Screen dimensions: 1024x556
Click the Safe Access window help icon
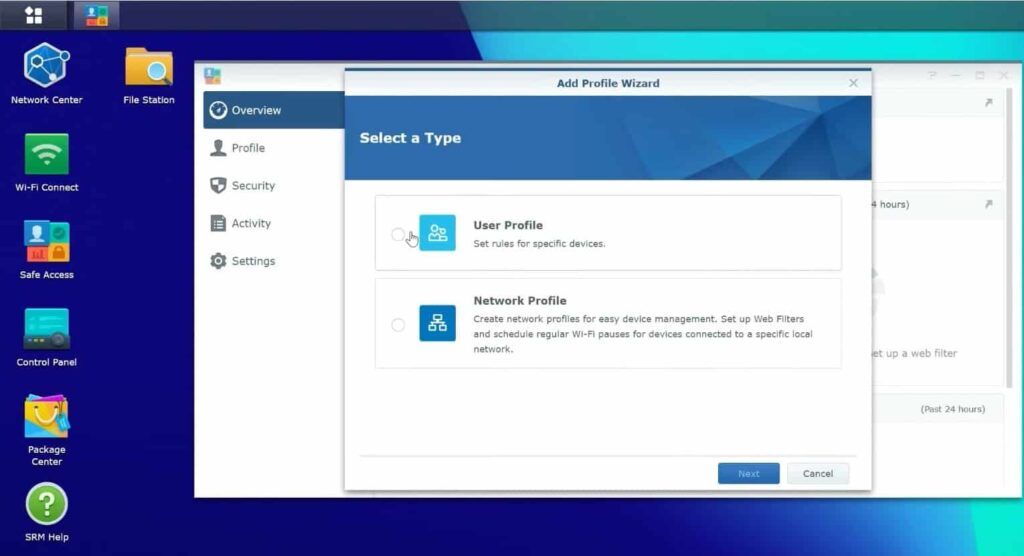(x=933, y=75)
